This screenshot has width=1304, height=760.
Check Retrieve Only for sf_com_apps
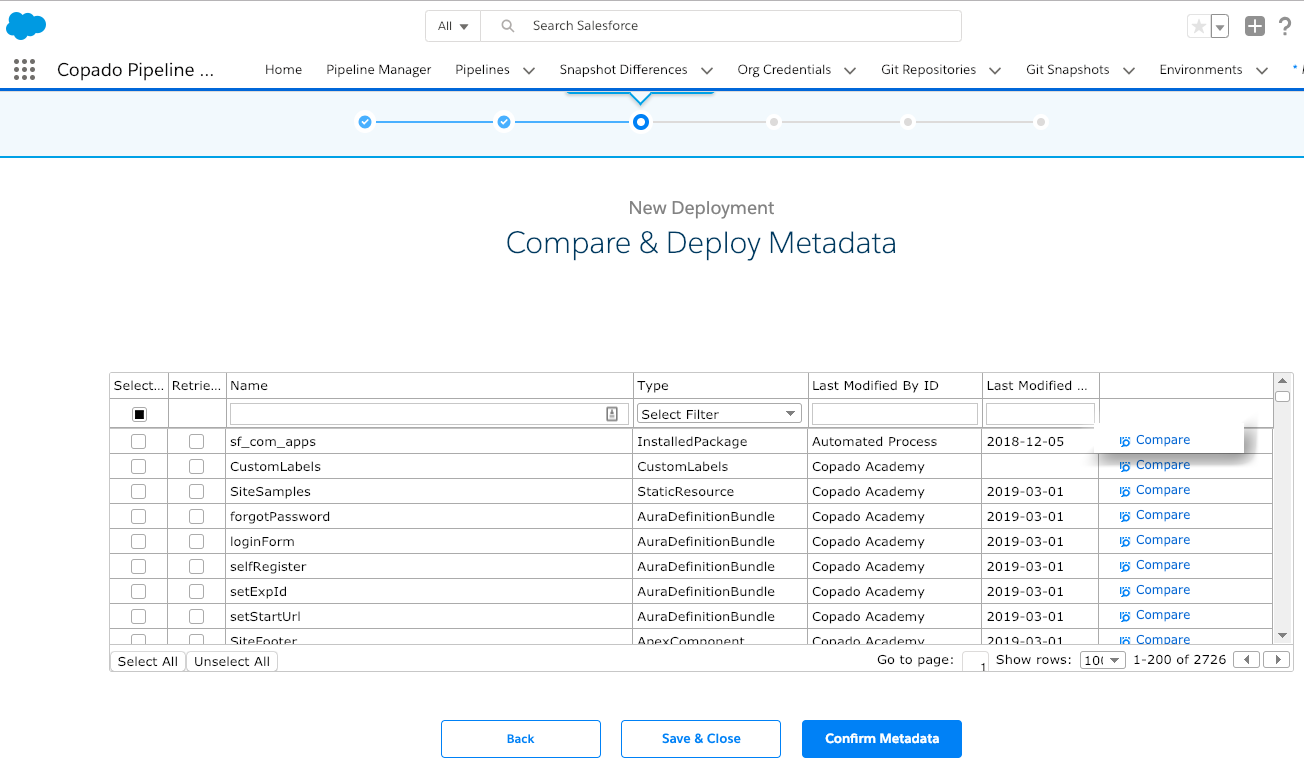[197, 441]
